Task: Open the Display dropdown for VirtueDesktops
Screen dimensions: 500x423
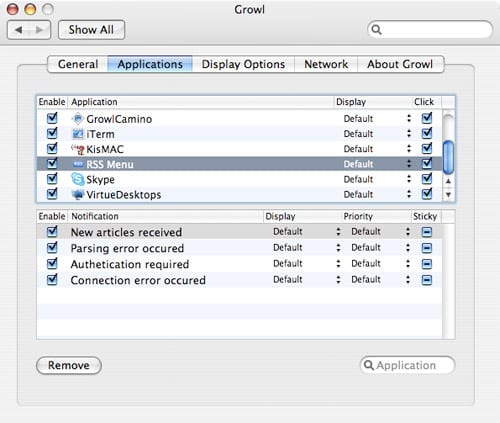Action: click(x=377, y=194)
